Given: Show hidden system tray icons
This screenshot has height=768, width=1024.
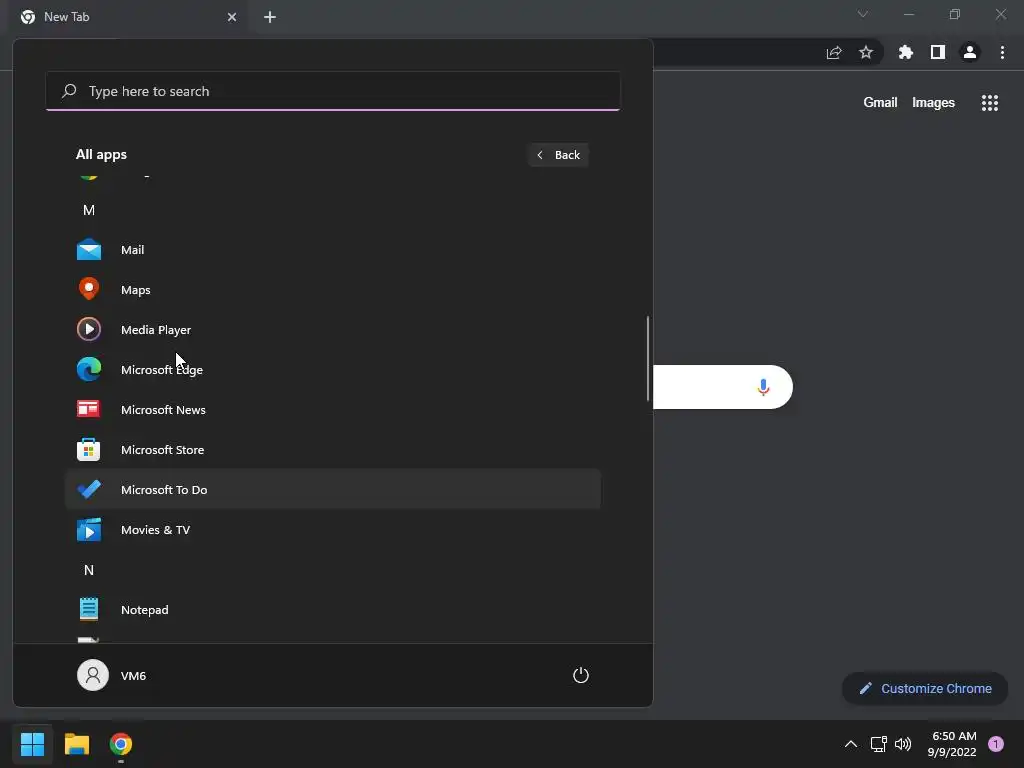Looking at the screenshot, I should [851, 744].
